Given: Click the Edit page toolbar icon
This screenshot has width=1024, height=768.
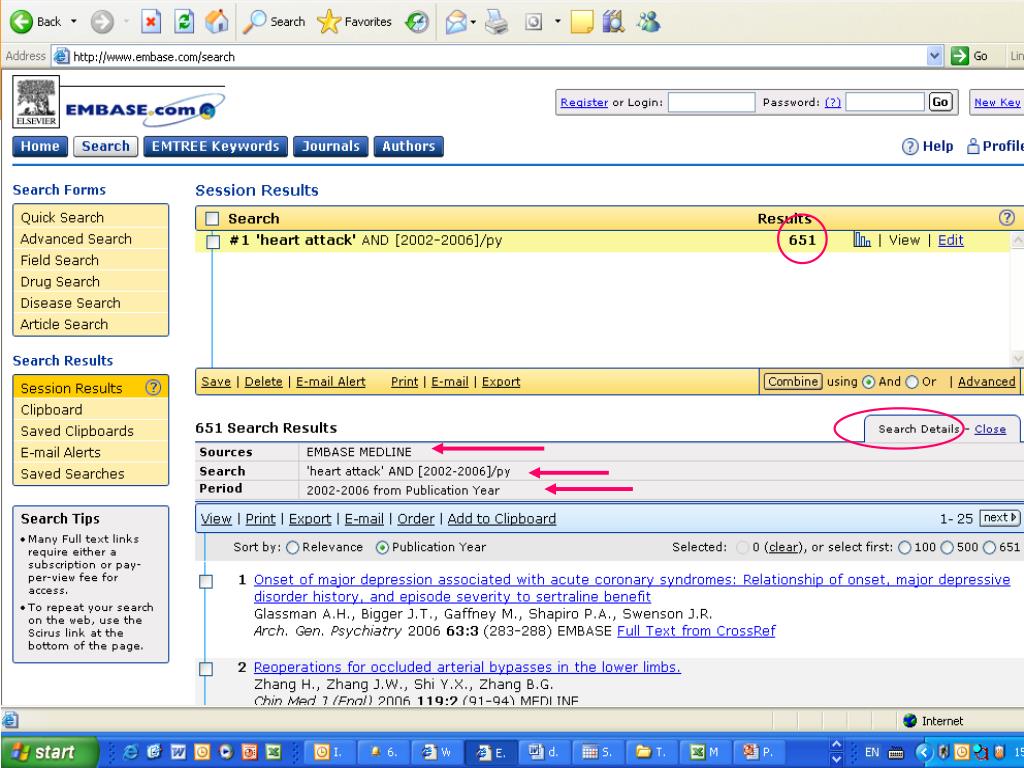Looking at the screenshot, I should tap(534, 22).
